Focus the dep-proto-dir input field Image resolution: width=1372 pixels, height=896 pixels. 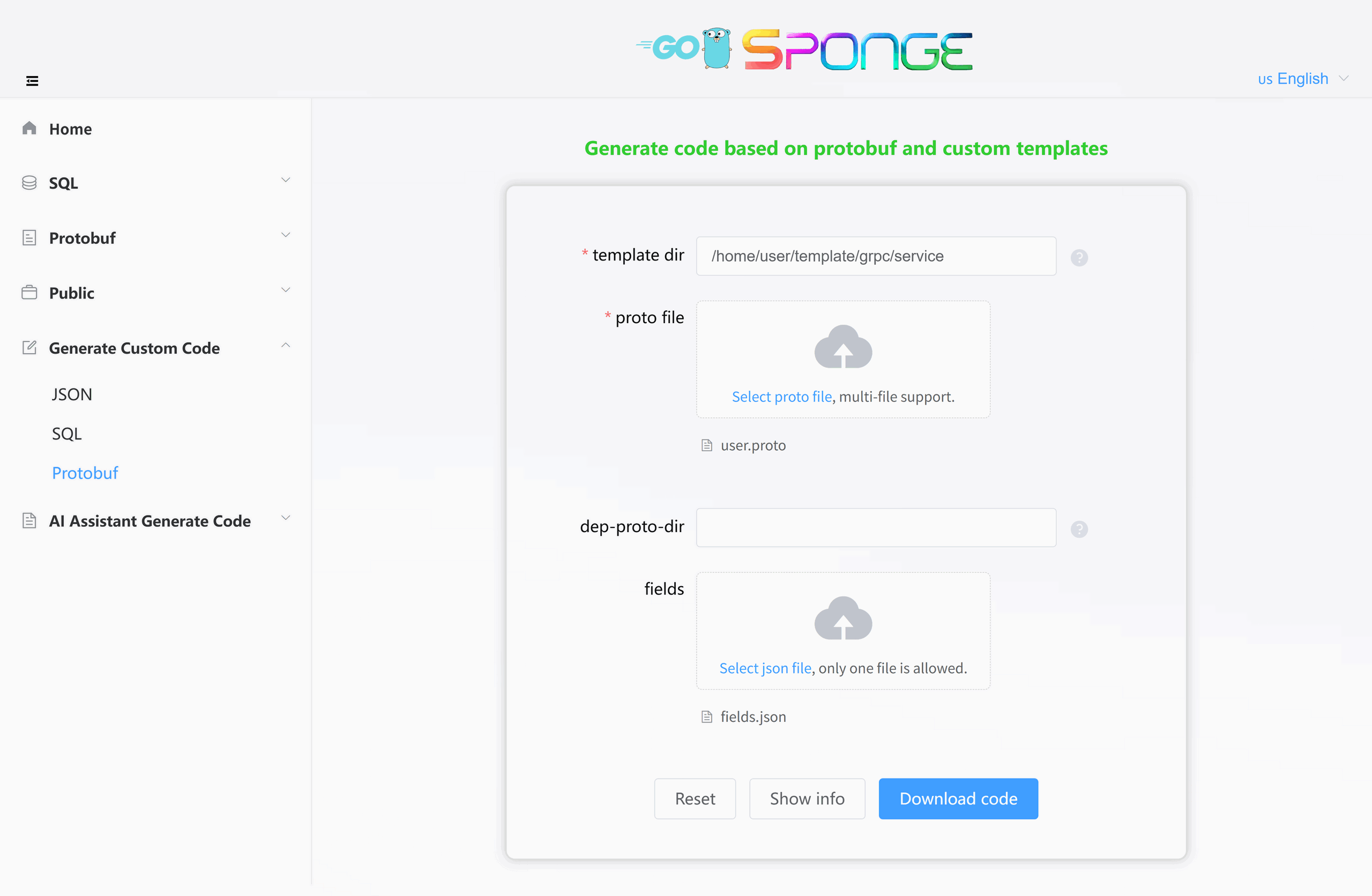(x=876, y=527)
